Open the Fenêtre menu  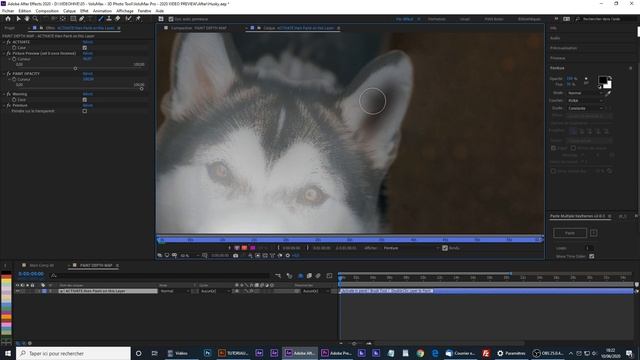[x=144, y=11]
